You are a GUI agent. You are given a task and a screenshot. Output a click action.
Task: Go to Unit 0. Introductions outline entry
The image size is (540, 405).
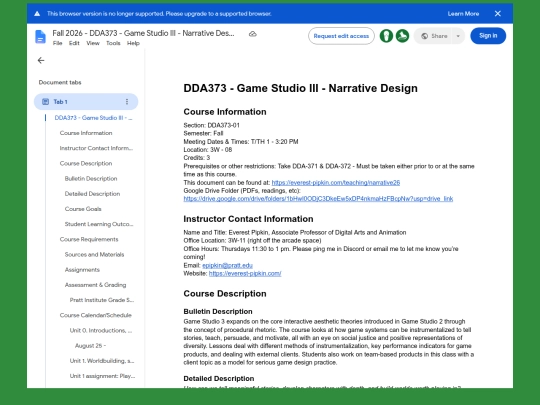tap(101, 330)
